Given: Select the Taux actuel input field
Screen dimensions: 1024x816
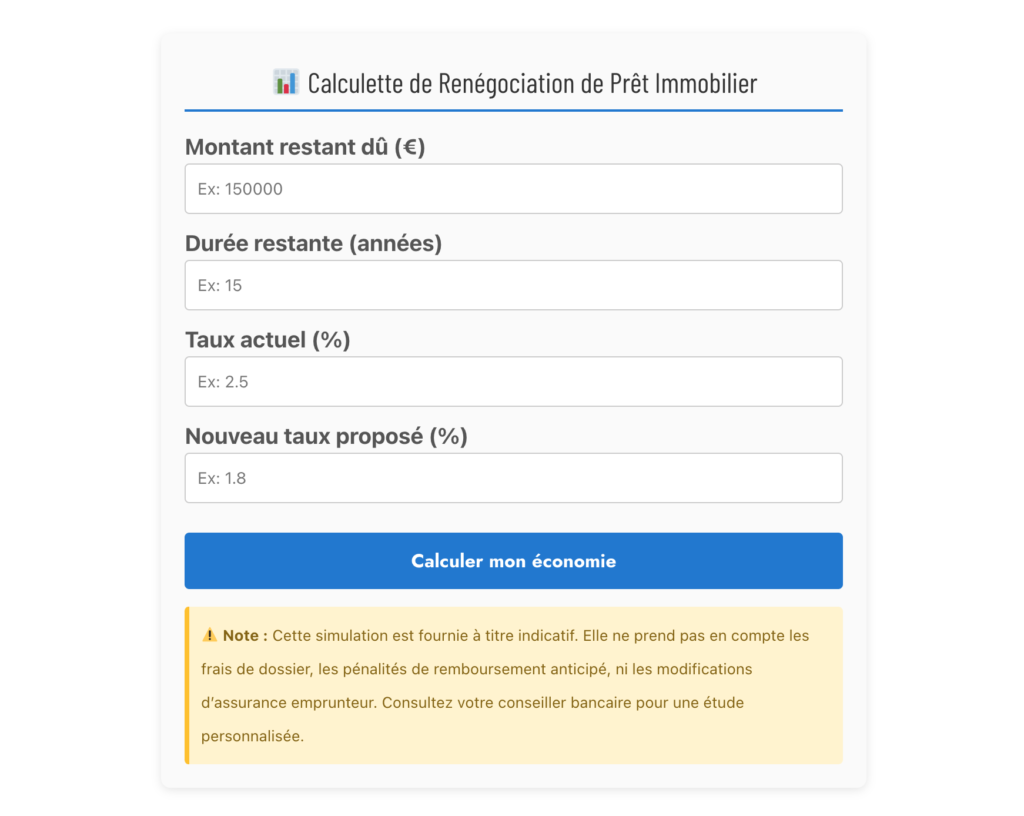Looking at the screenshot, I should pyautogui.click(x=513, y=381).
